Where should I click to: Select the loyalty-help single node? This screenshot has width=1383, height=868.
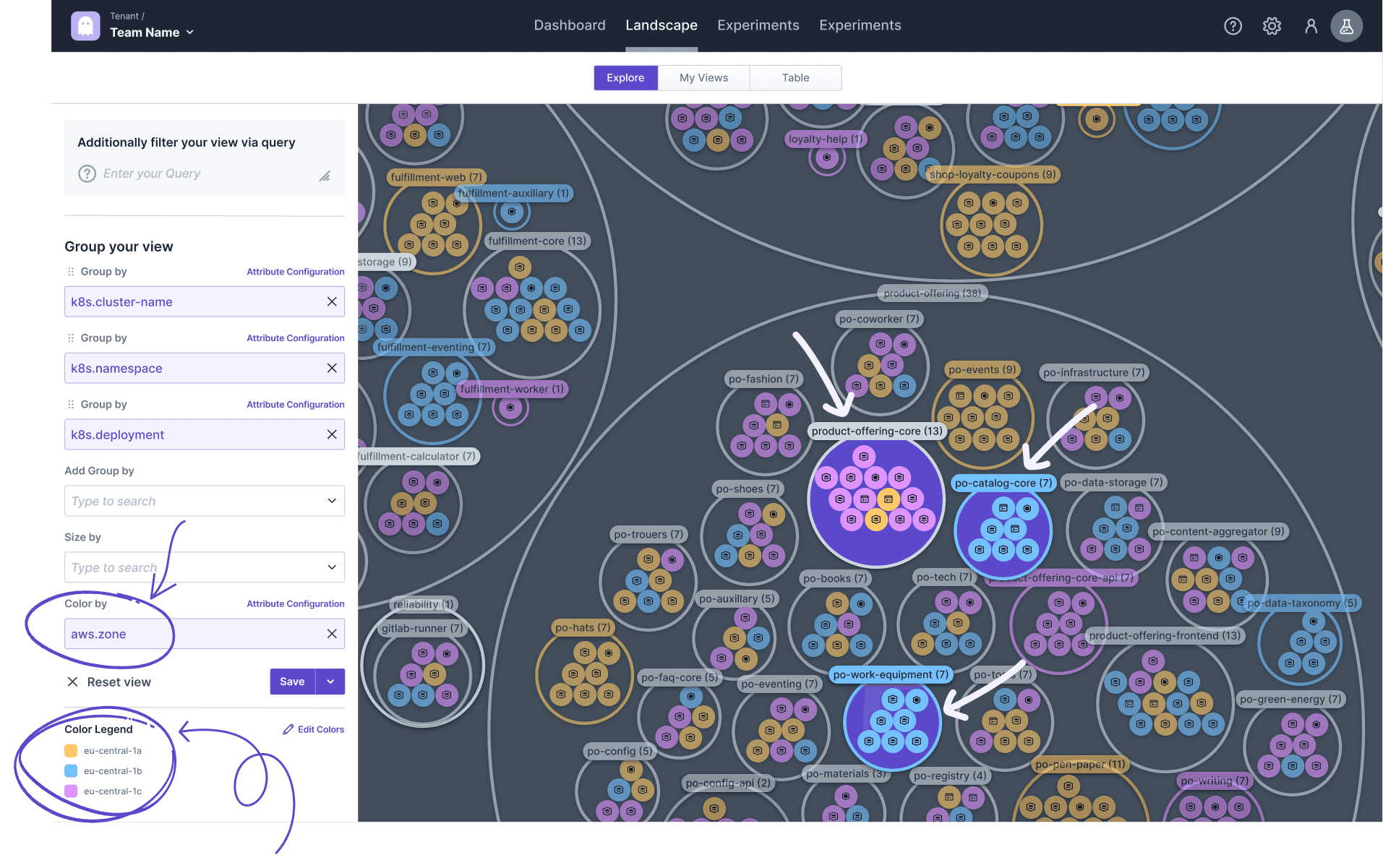827,158
